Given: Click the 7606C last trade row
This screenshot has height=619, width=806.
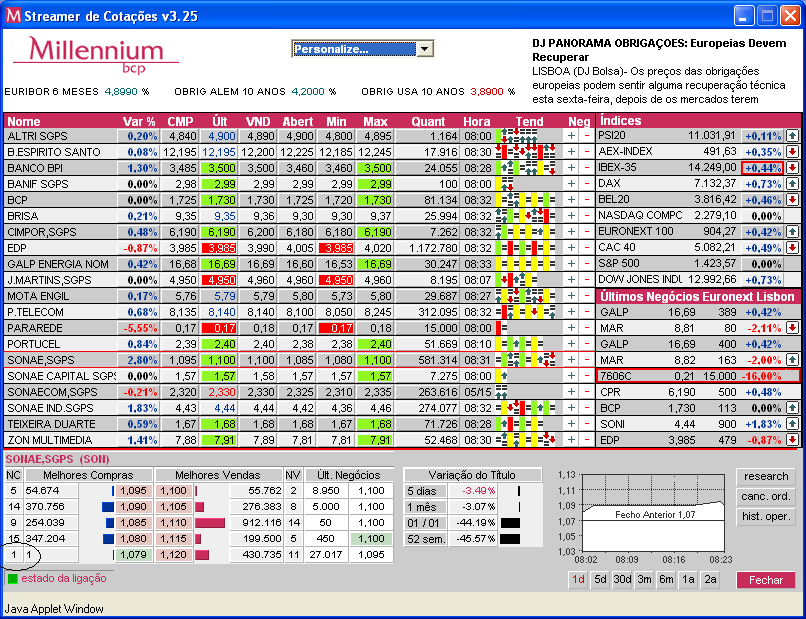Looking at the screenshot, I should click(698, 376).
